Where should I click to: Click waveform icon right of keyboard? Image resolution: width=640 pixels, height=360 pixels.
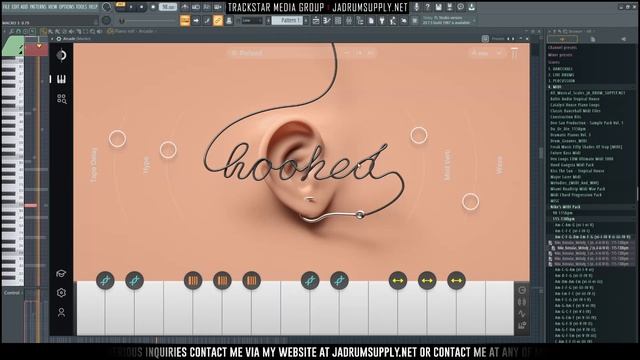click(x=522, y=313)
